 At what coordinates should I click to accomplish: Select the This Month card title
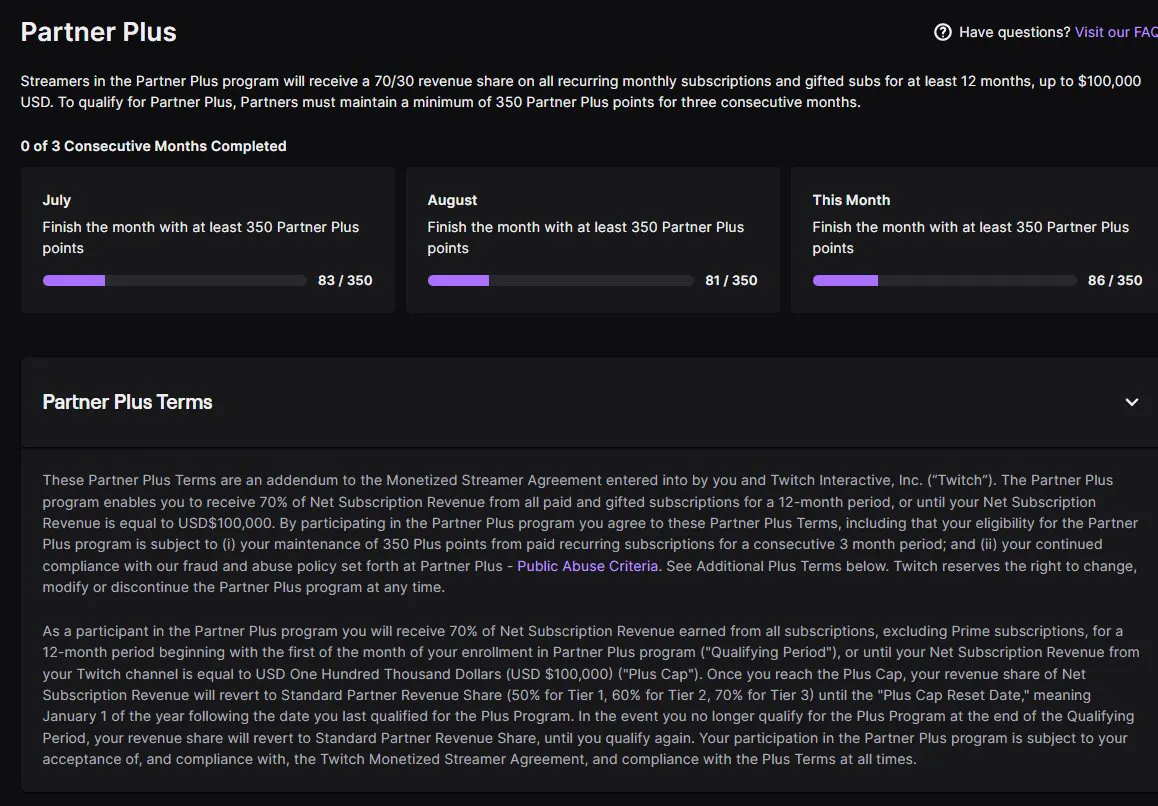[x=851, y=200]
